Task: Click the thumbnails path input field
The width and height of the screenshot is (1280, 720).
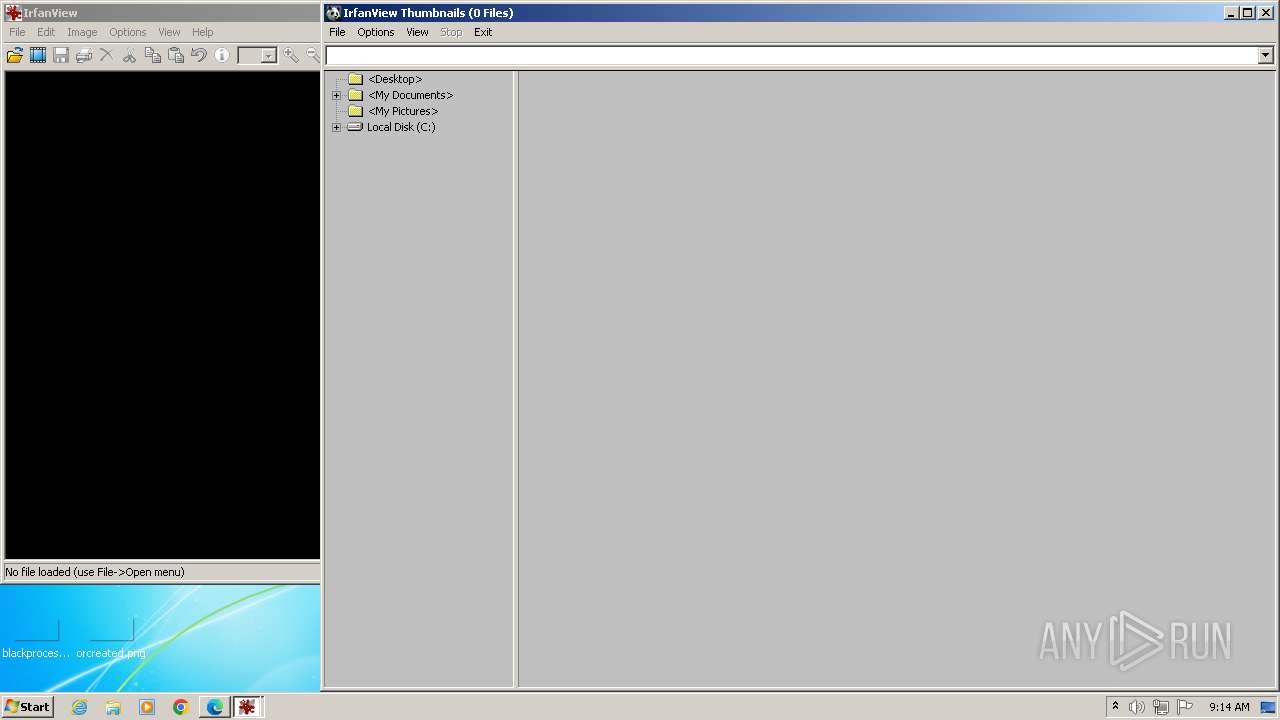Action: [x=791, y=56]
